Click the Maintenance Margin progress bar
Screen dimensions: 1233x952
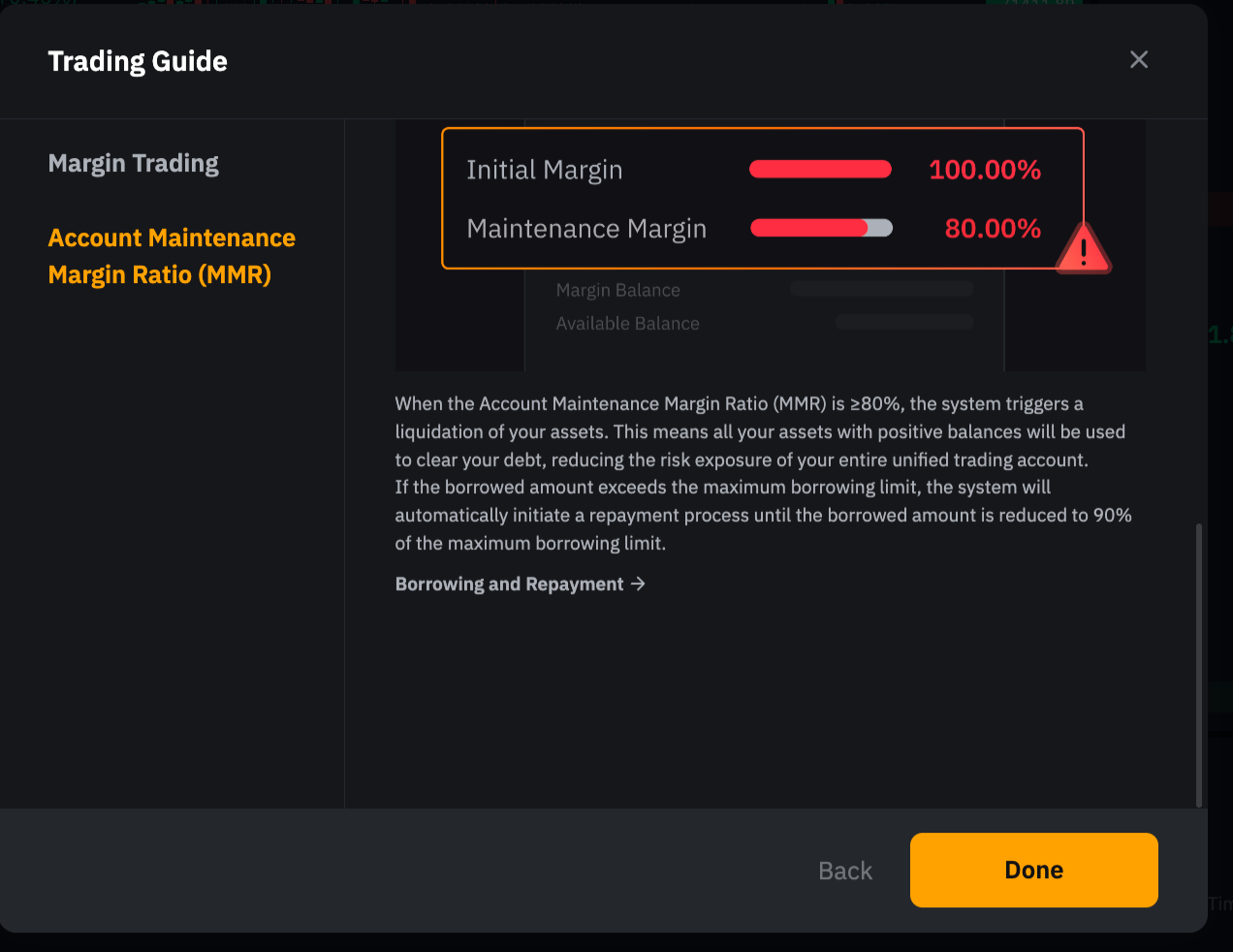[x=821, y=229]
